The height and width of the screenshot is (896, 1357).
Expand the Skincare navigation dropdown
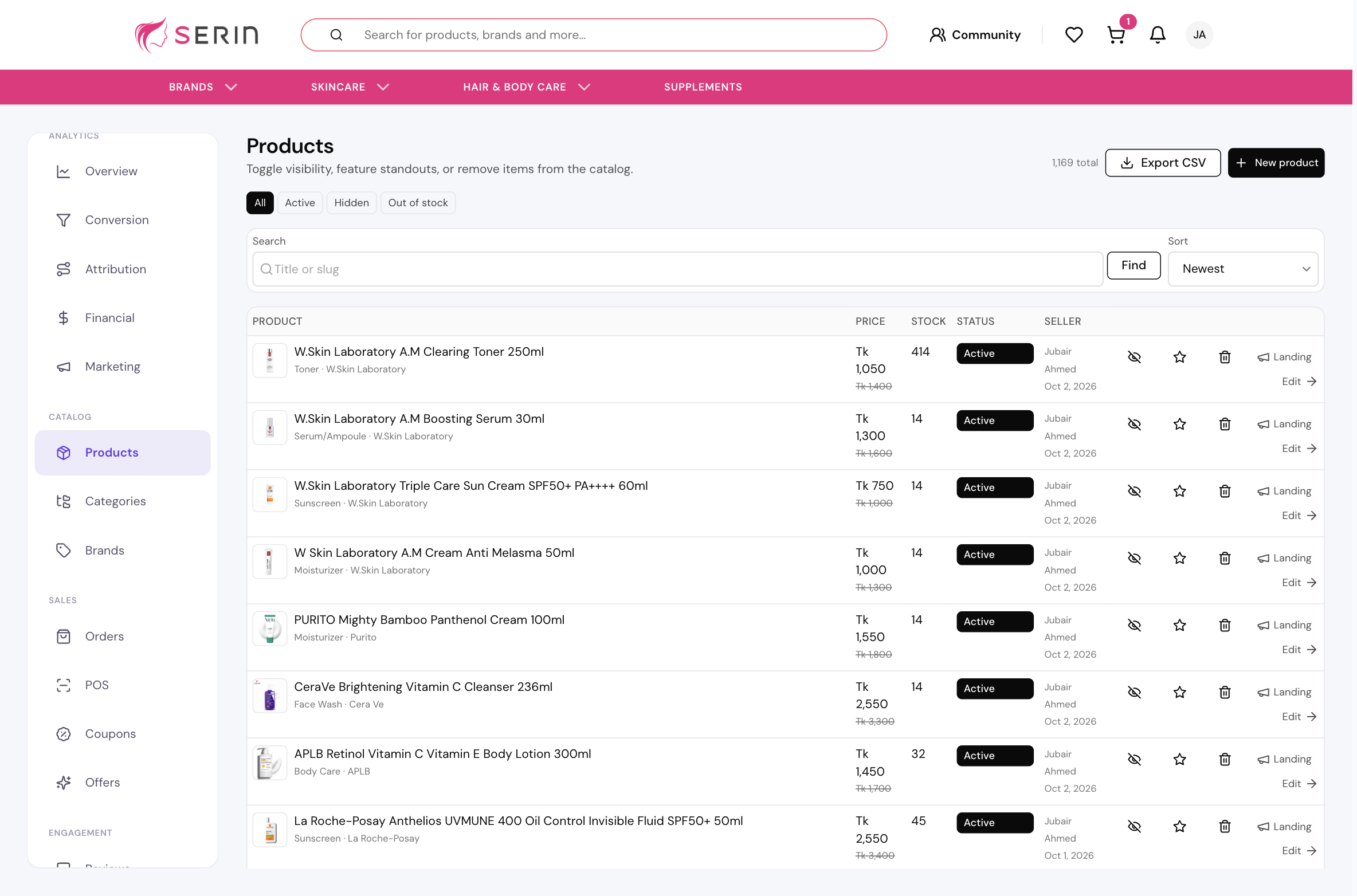[350, 87]
